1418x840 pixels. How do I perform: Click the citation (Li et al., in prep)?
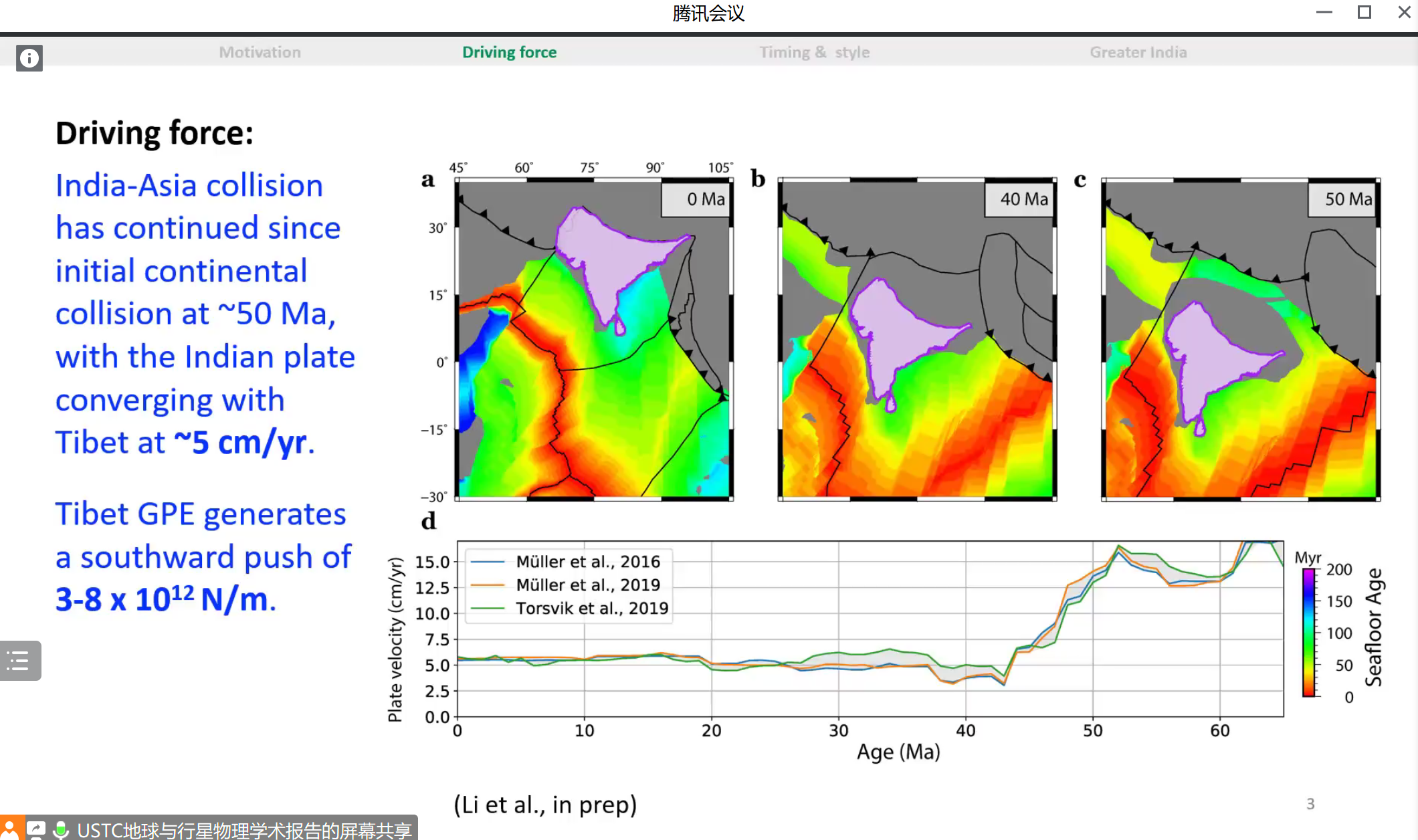click(545, 805)
